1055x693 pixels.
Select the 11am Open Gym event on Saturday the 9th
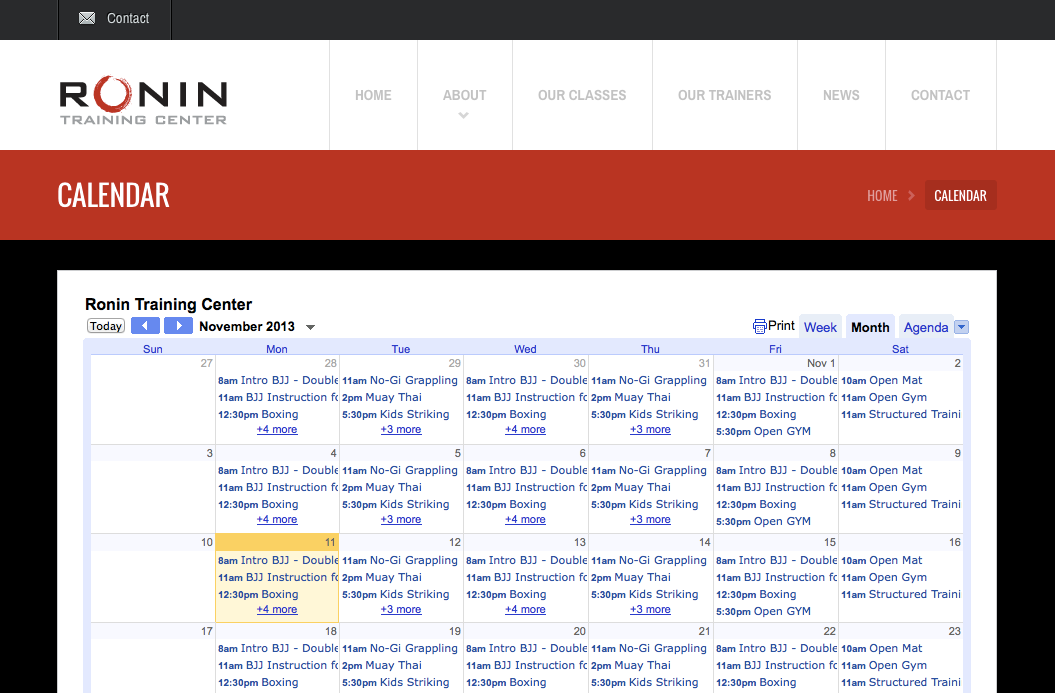(x=884, y=487)
